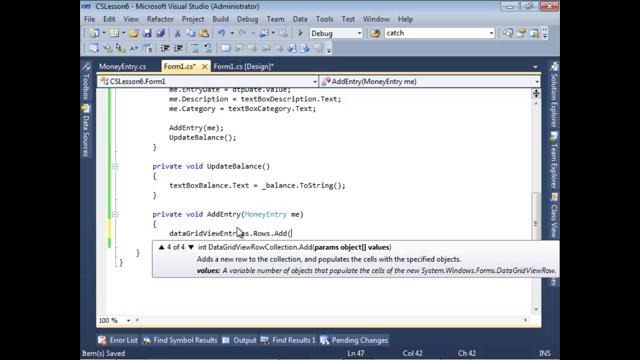This screenshot has height=360, width=640.
Task: Open the 100 % zoom dropdown
Action: [x=128, y=320]
